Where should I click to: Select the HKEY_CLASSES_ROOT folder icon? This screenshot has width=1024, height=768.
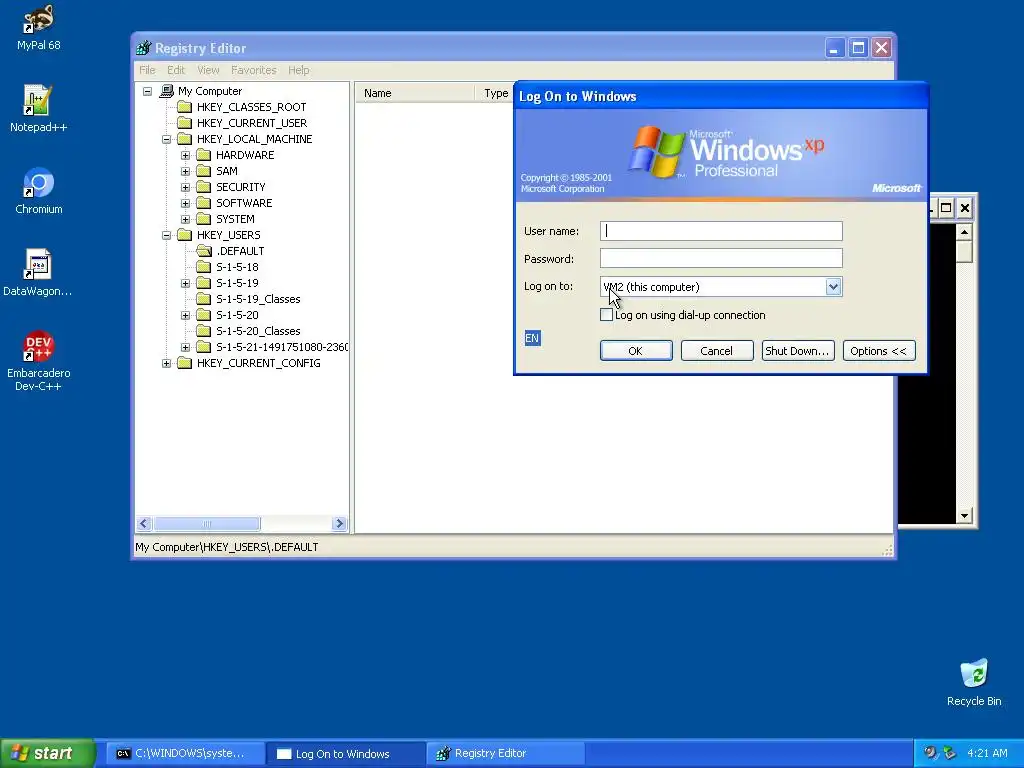185,106
